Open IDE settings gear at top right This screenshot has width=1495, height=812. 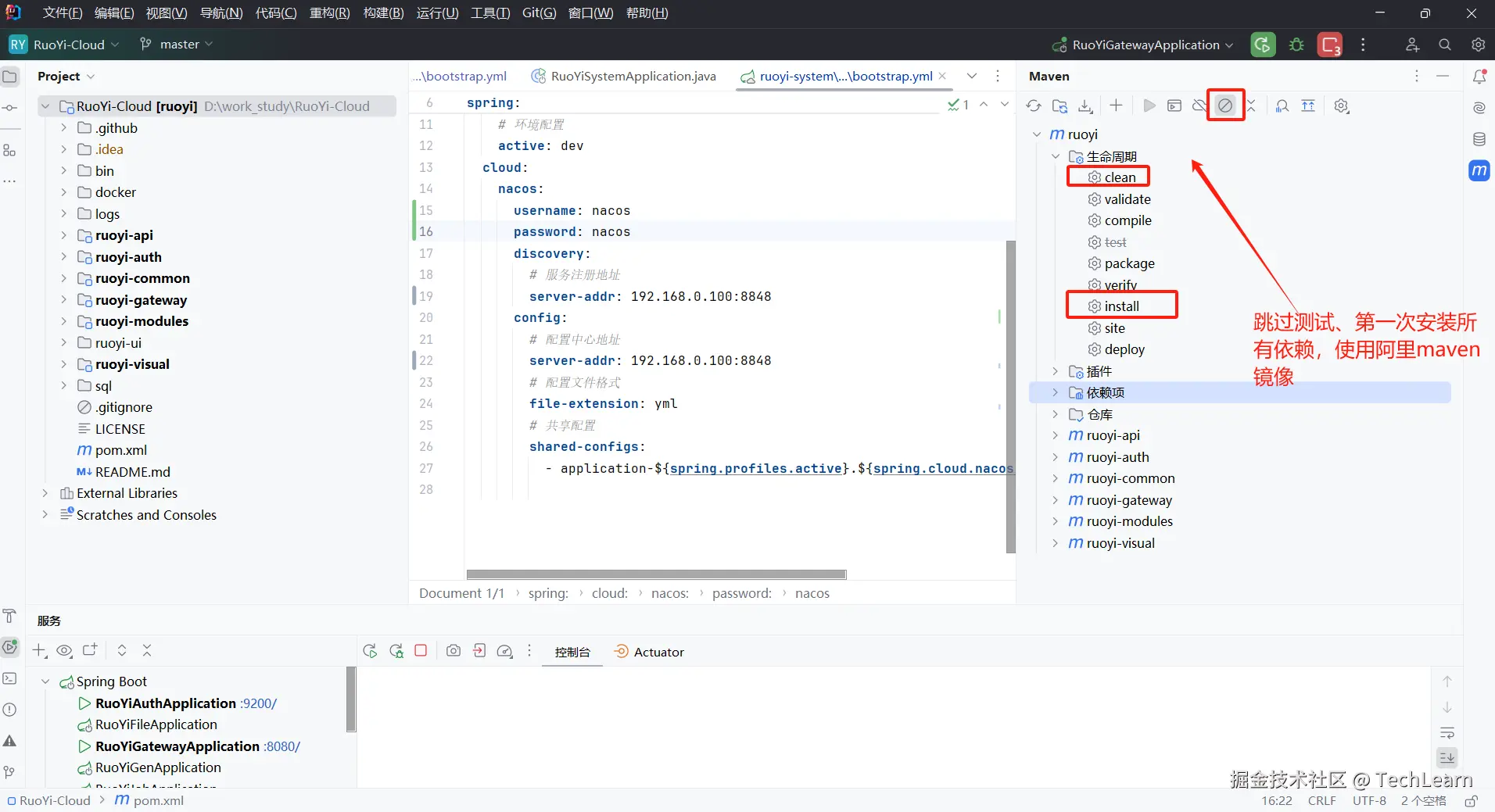click(x=1478, y=45)
